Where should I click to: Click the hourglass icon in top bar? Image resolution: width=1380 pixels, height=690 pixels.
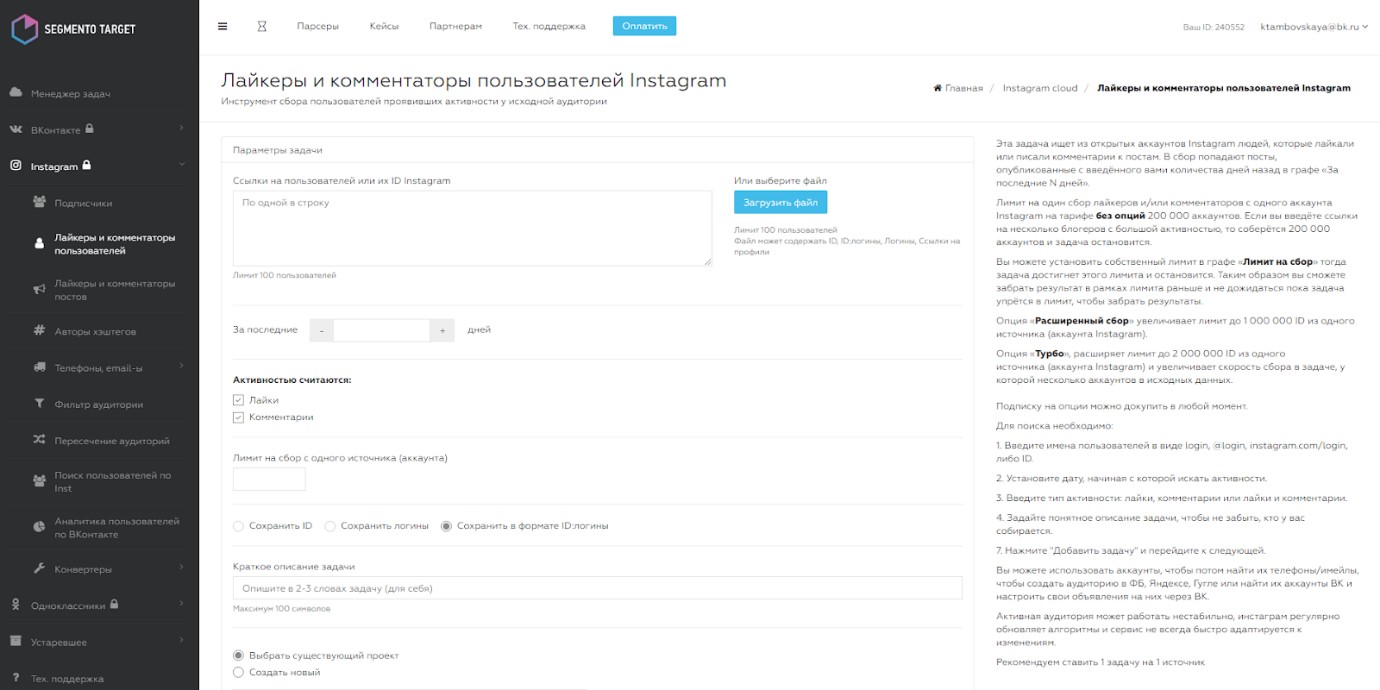click(x=262, y=26)
